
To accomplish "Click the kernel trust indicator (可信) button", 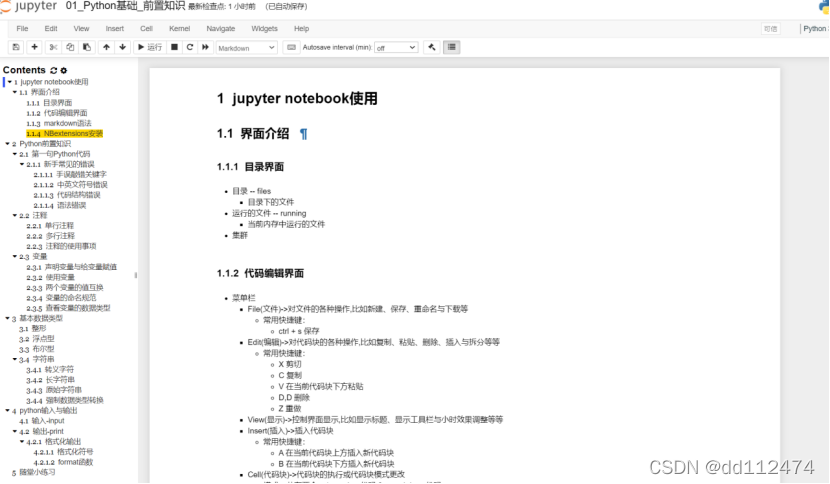I will click(x=770, y=29).
